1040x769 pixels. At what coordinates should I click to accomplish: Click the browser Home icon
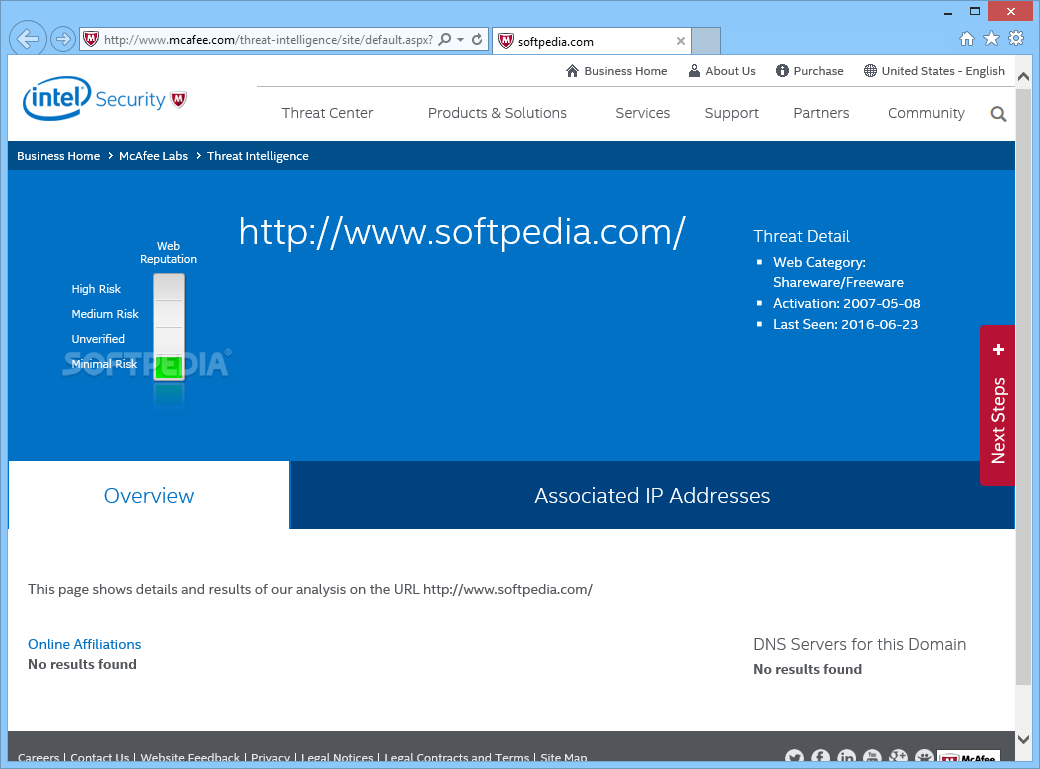pyautogui.click(x=967, y=38)
